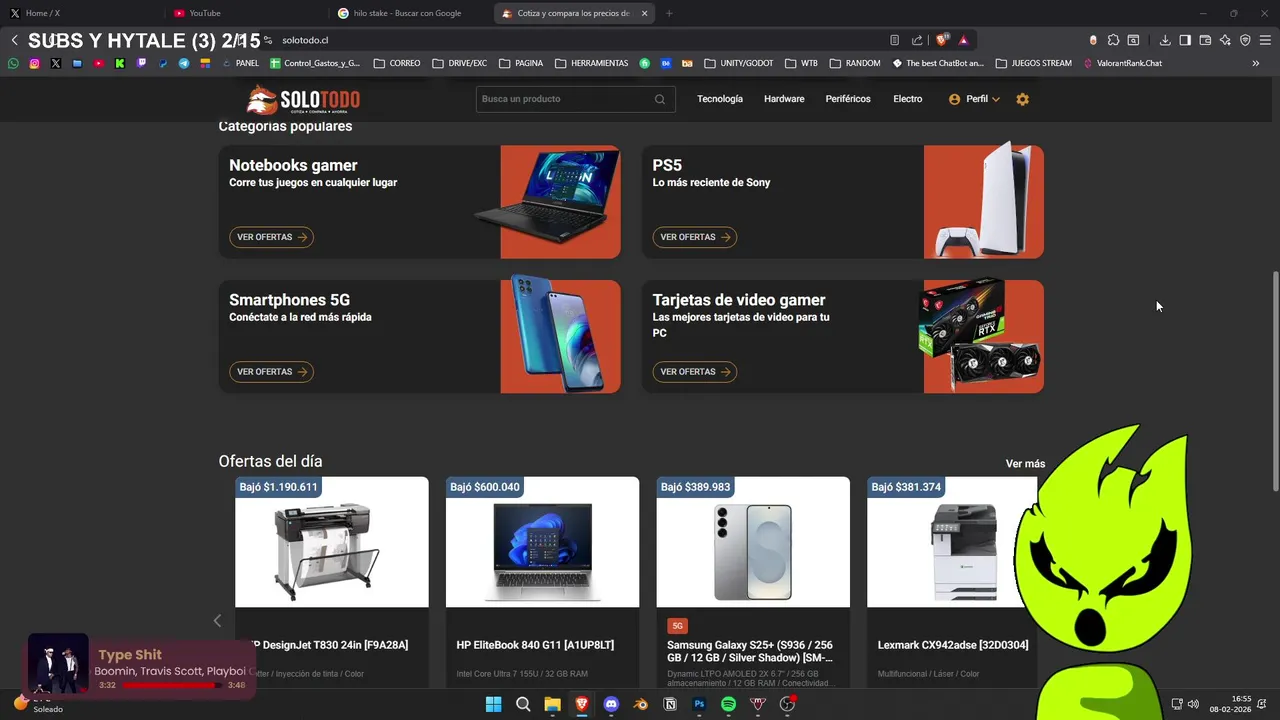Click the search magnifier icon in product search
Screen dimensions: 1280x720
click(660, 99)
